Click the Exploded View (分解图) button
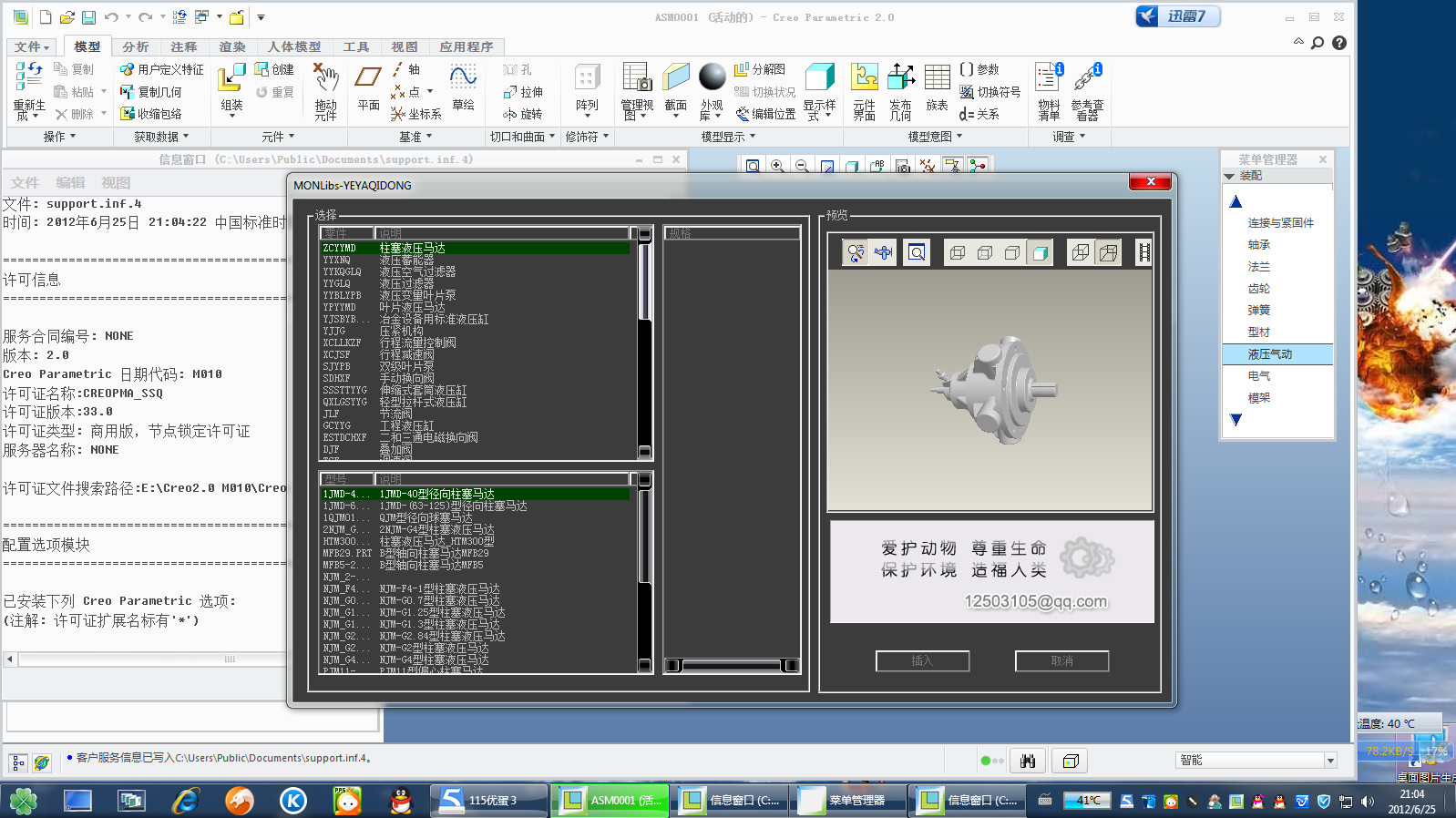This screenshot has height=818, width=1456. pos(760,69)
